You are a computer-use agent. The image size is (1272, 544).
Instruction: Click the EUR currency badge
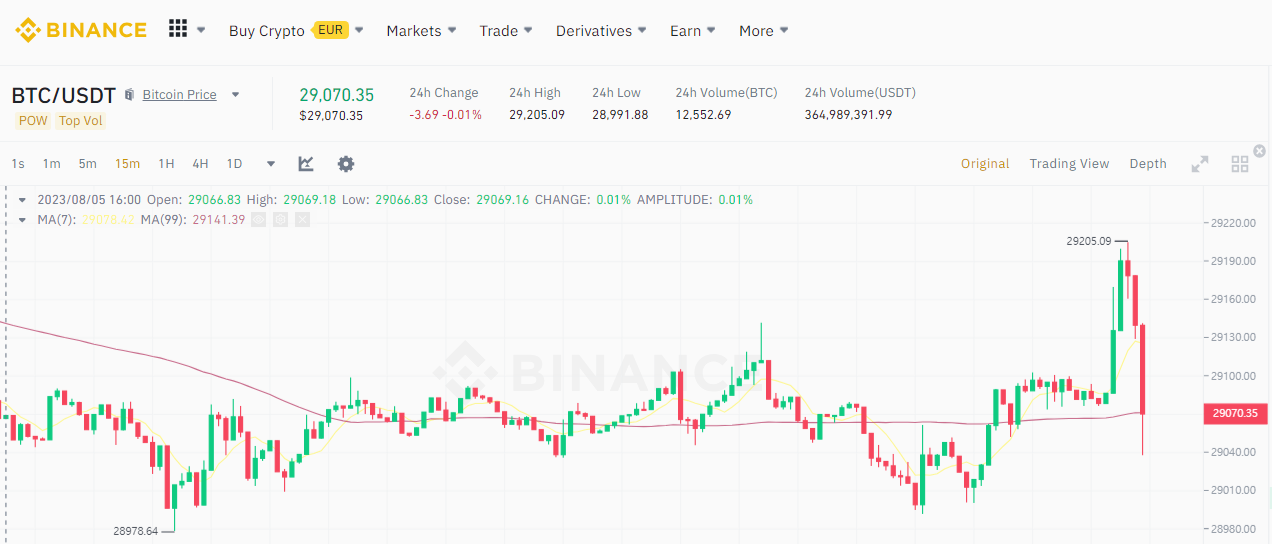tap(331, 30)
